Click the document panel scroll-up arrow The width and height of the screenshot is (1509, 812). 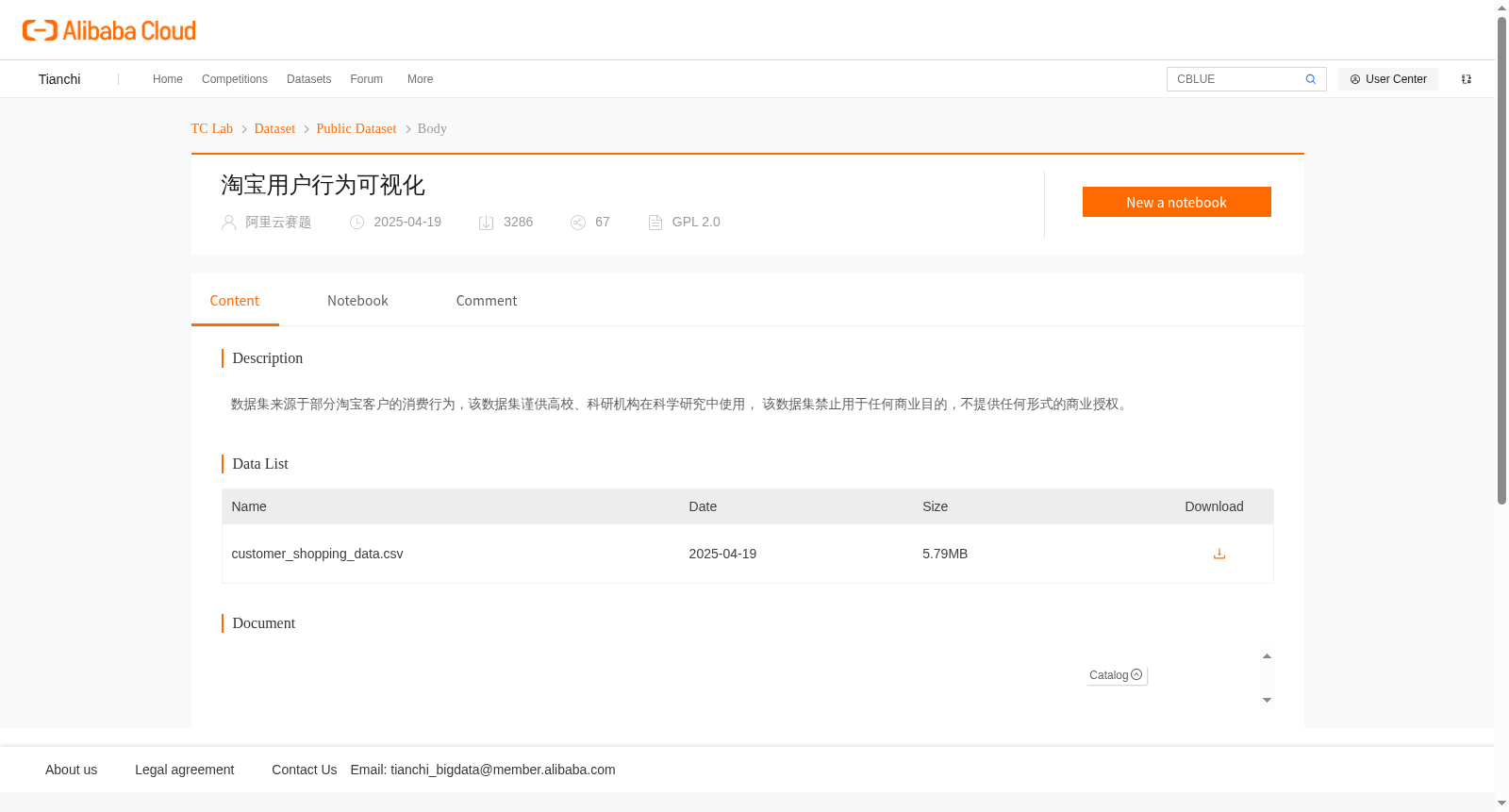coord(1267,655)
